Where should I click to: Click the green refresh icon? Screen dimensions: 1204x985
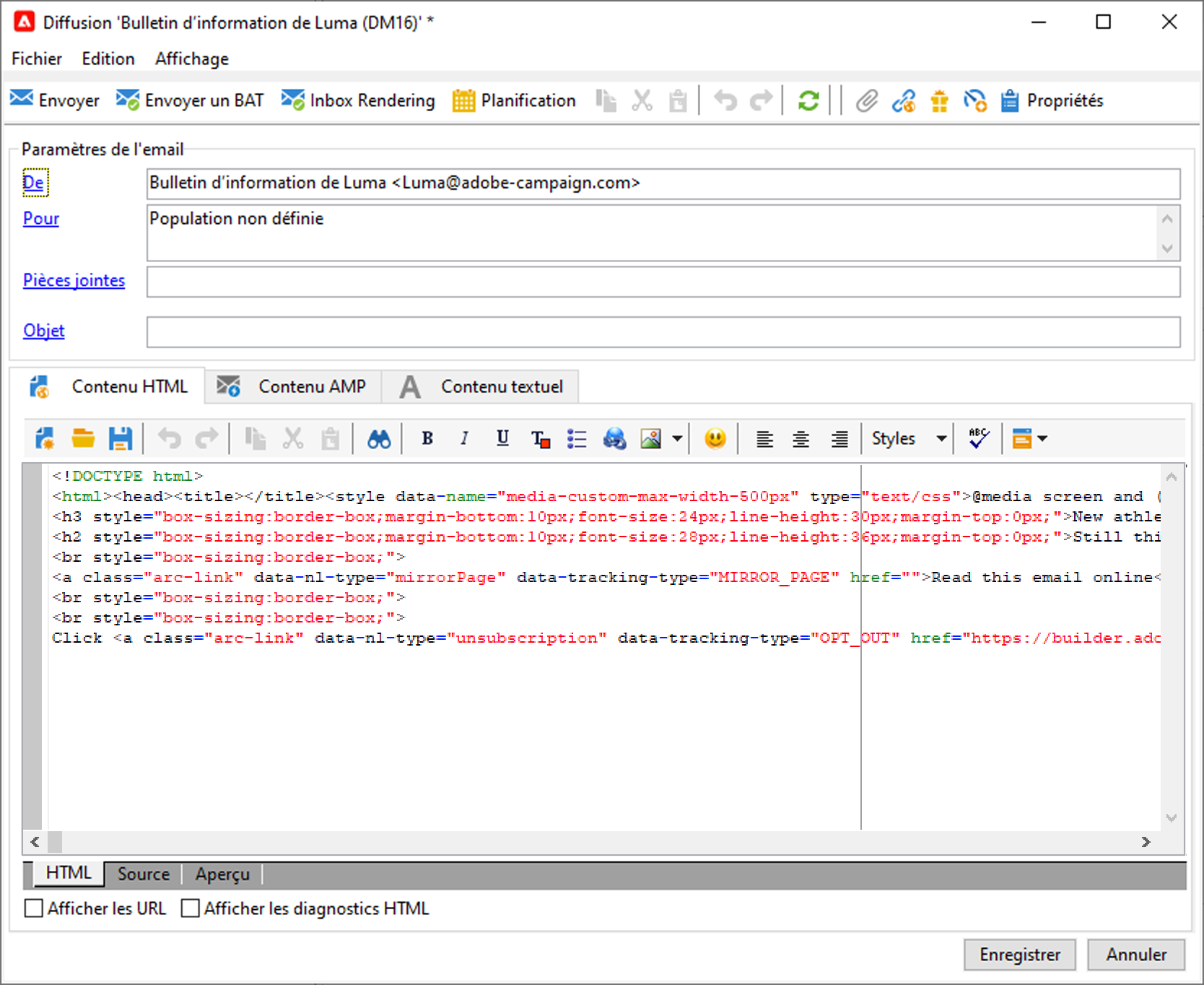(808, 100)
